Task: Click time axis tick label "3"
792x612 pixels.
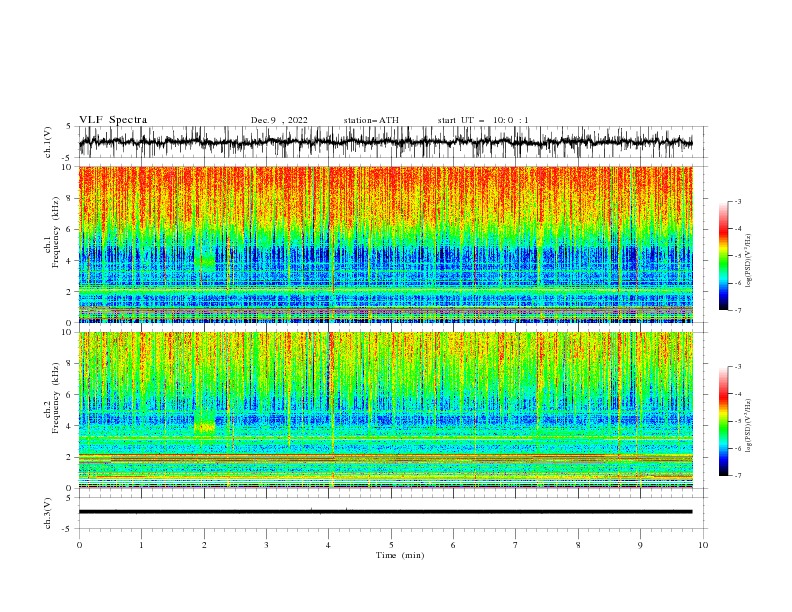Action: click(x=266, y=545)
